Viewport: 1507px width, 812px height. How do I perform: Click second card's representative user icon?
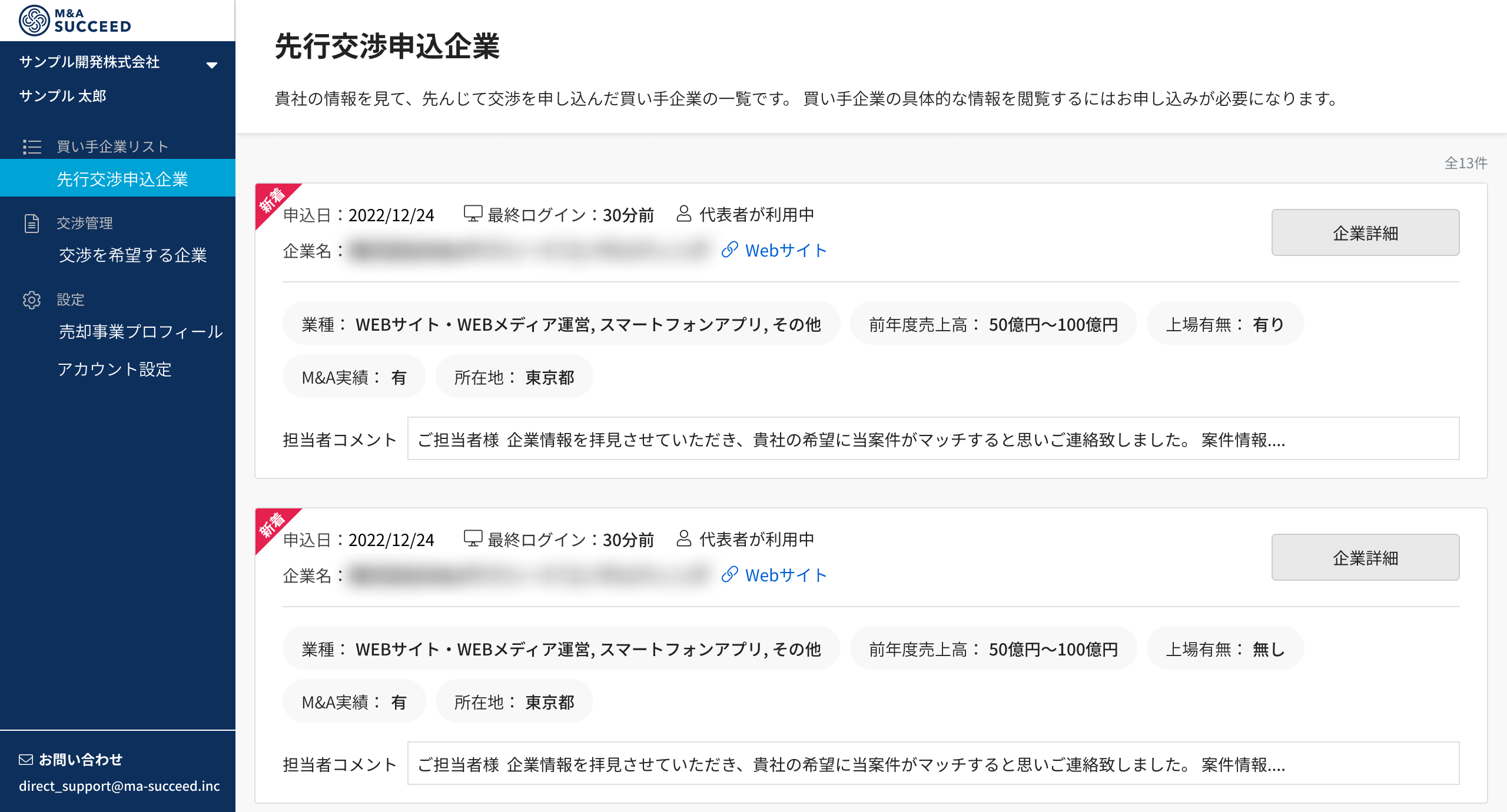point(683,538)
